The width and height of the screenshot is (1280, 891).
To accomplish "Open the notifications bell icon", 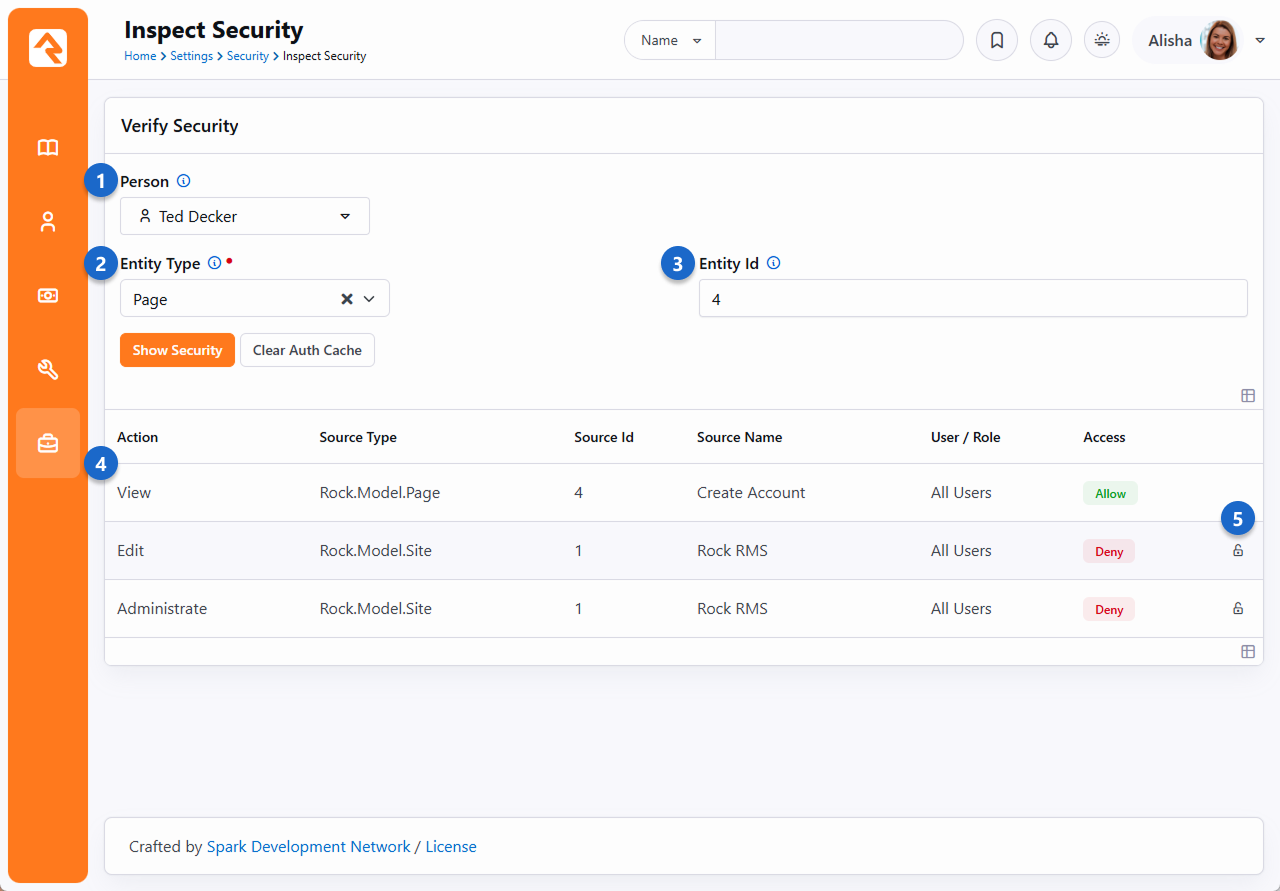I will 1050,41.
